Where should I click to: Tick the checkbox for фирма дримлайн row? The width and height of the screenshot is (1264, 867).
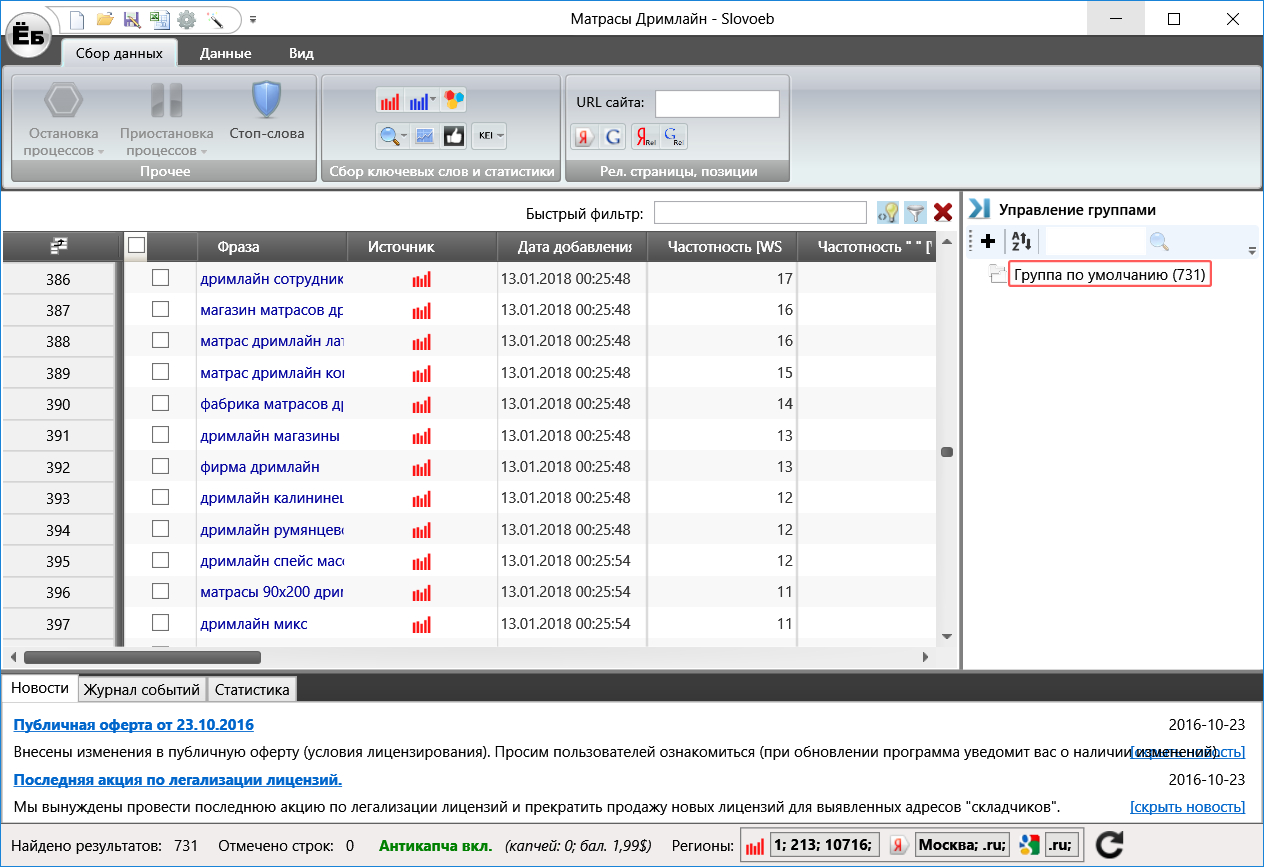click(160, 467)
